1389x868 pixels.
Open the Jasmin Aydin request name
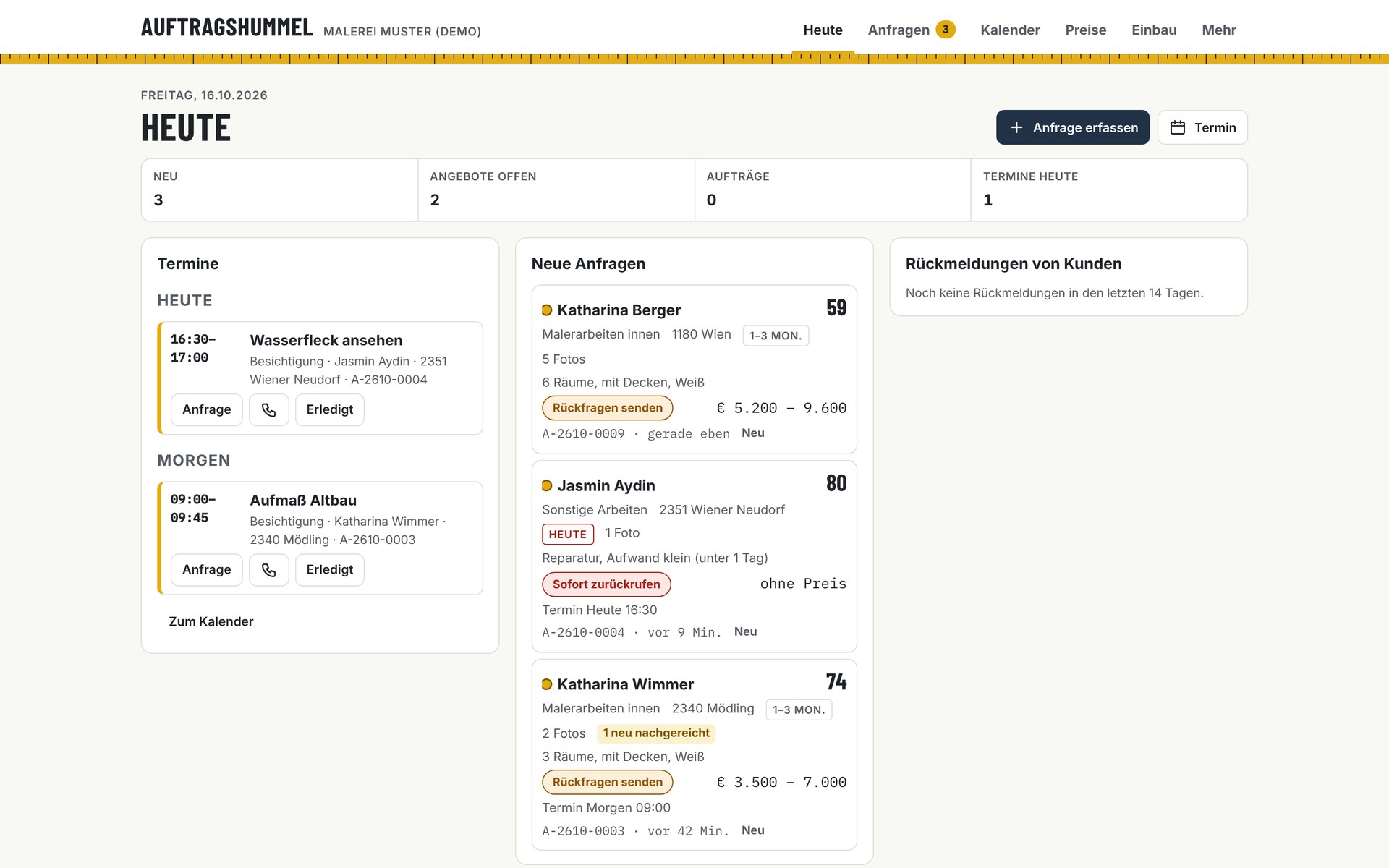(x=606, y=486)
